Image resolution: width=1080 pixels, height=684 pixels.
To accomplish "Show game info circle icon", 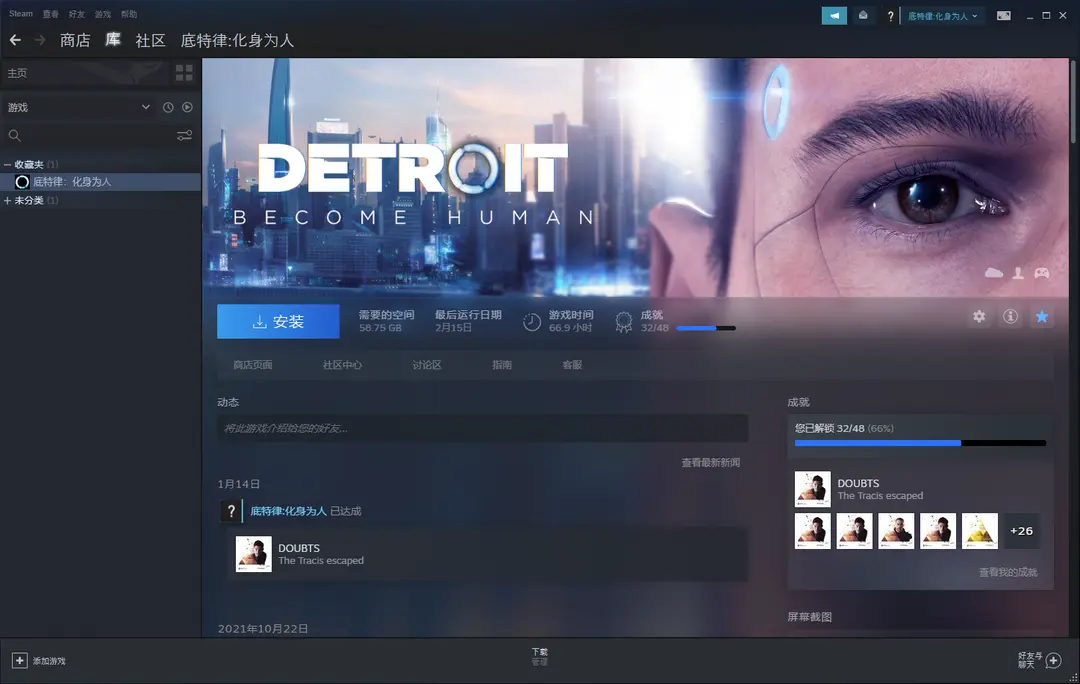I will [x=1010, y=316].
